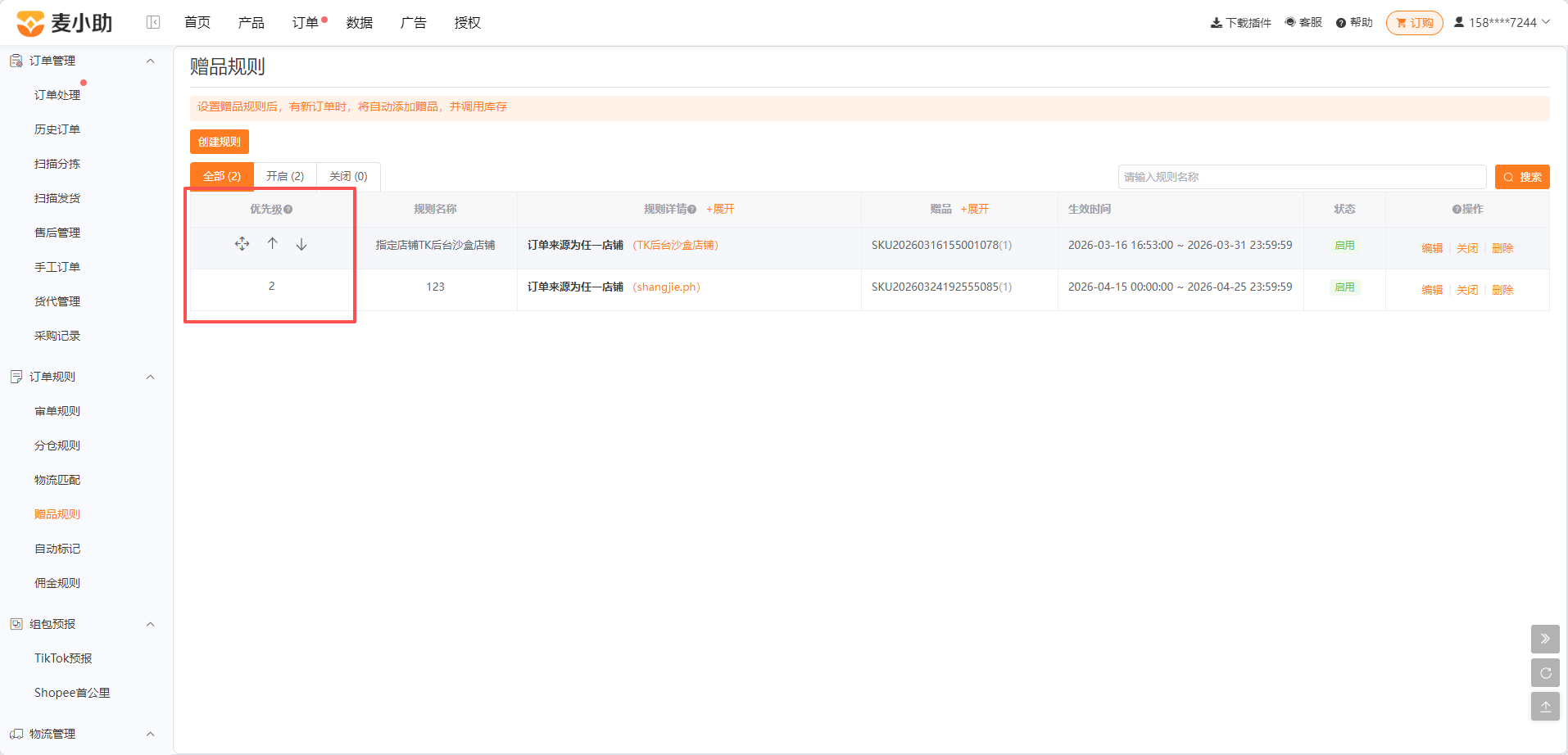Click the rule name search field
This screenshot has width=1568, height=755.
pos(1302,177)
